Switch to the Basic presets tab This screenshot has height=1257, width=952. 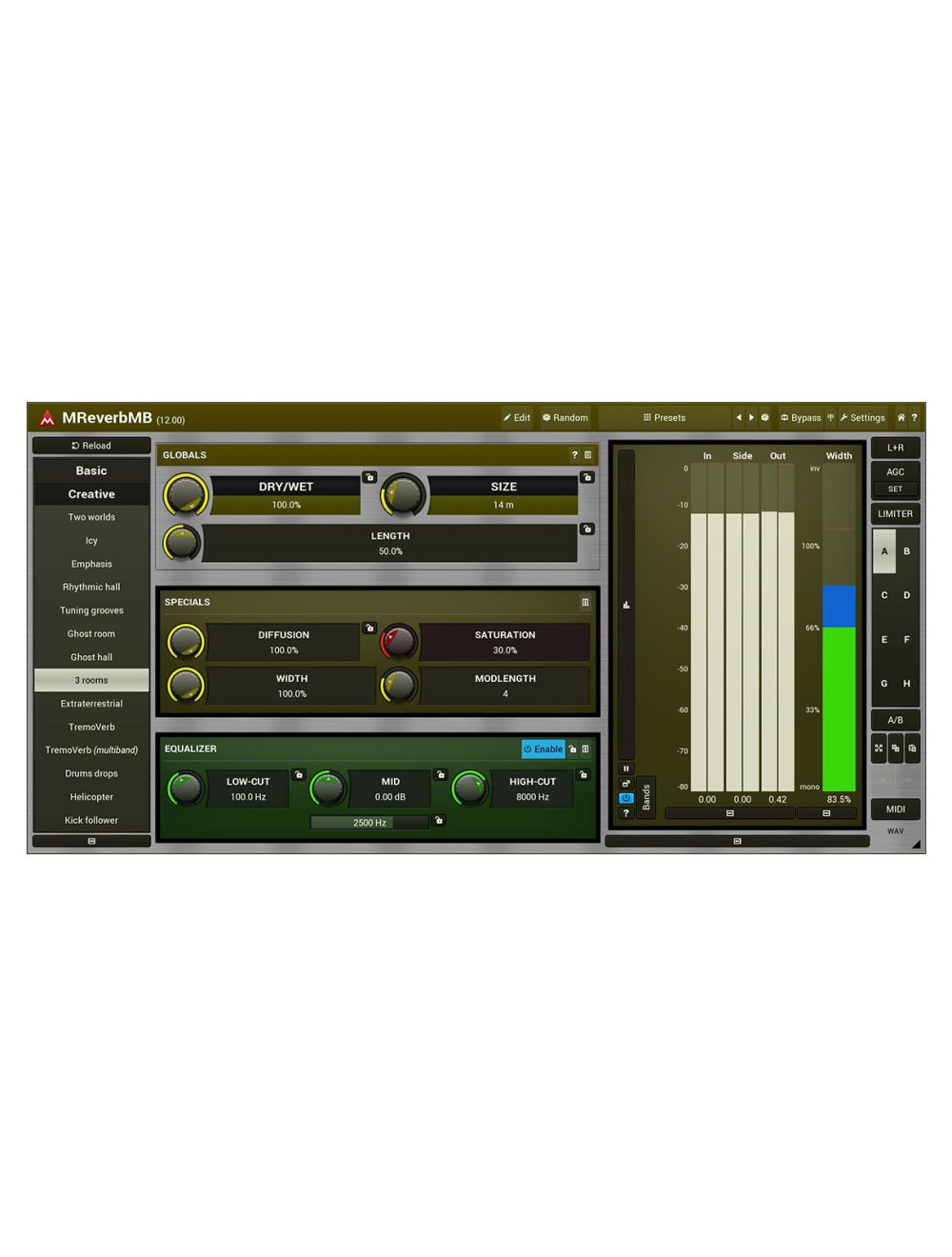[91, 469]
